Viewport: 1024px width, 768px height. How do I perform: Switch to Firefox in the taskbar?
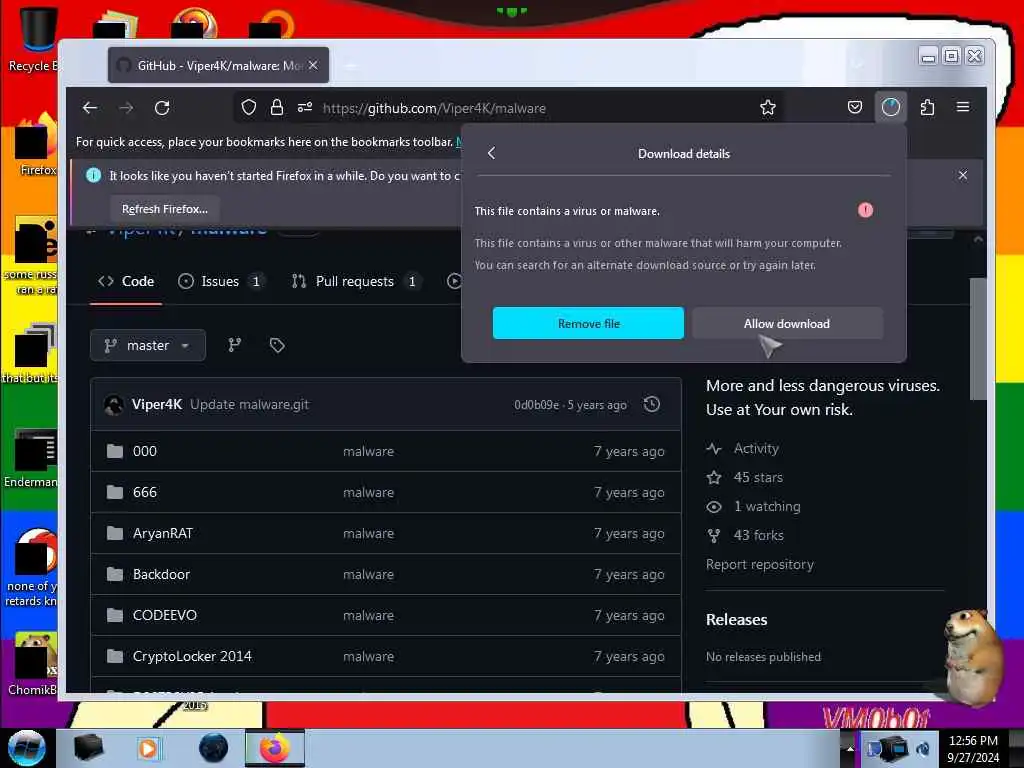point(274,748)
